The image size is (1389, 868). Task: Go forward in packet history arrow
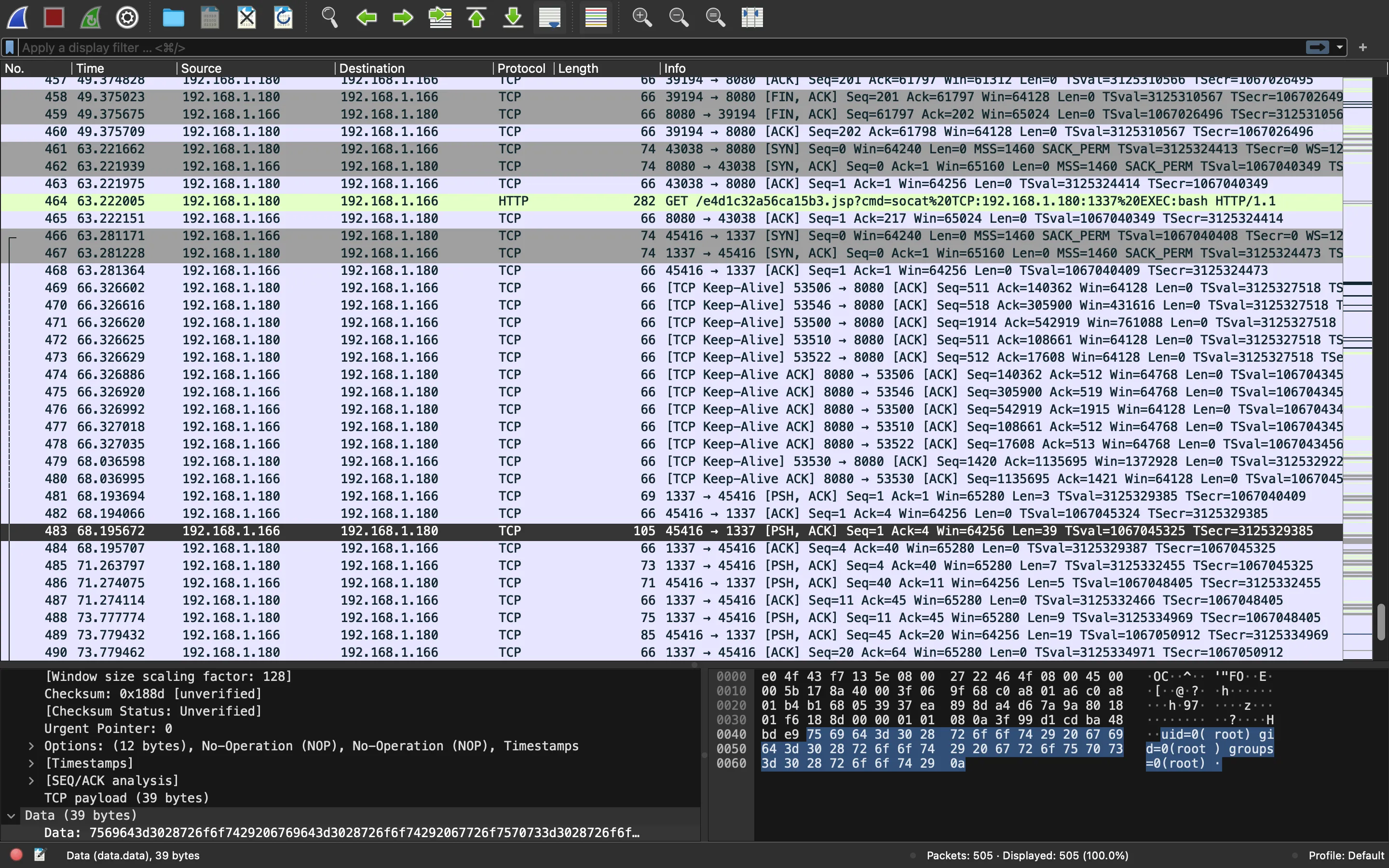coord(403,17)
